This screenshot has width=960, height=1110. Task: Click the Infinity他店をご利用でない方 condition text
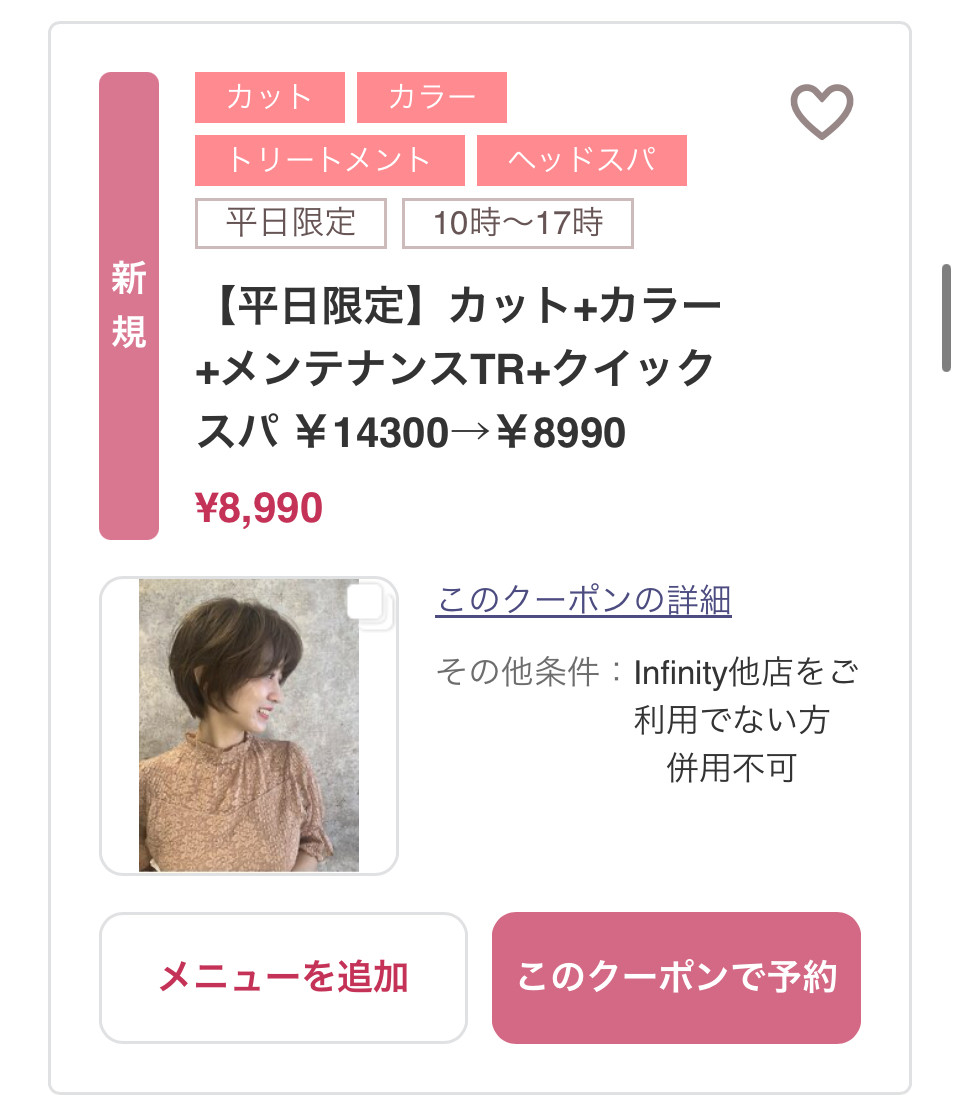pyautogui.click(x=745, y=696)
